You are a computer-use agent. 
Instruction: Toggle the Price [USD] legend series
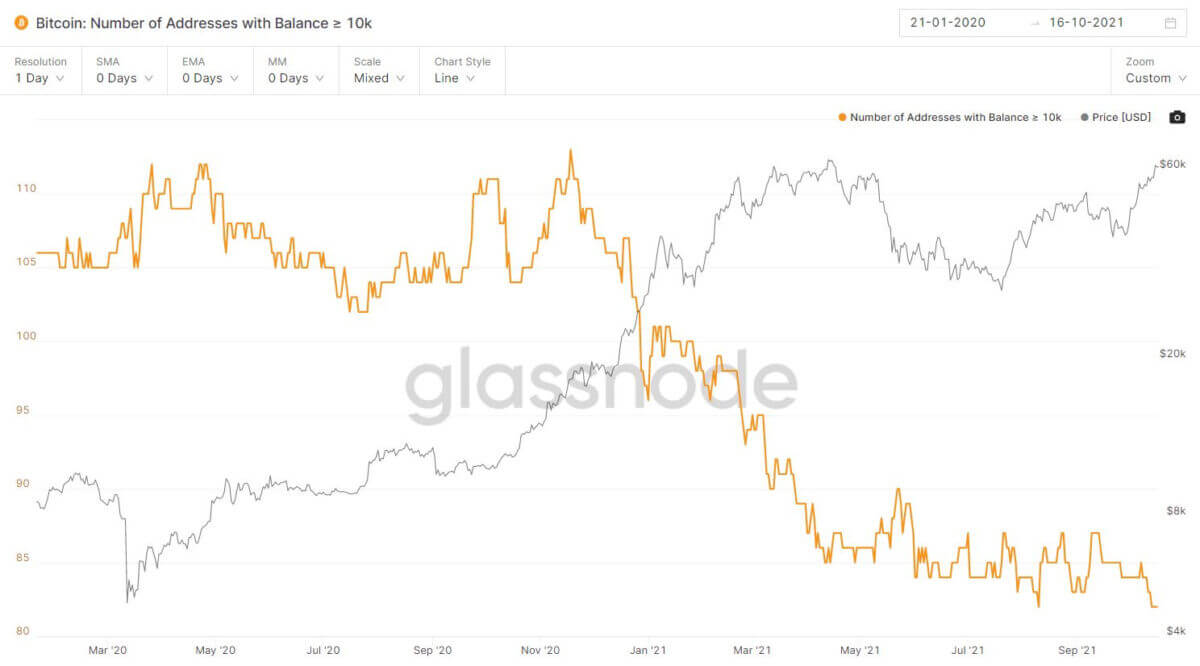tap(1121, 118)
